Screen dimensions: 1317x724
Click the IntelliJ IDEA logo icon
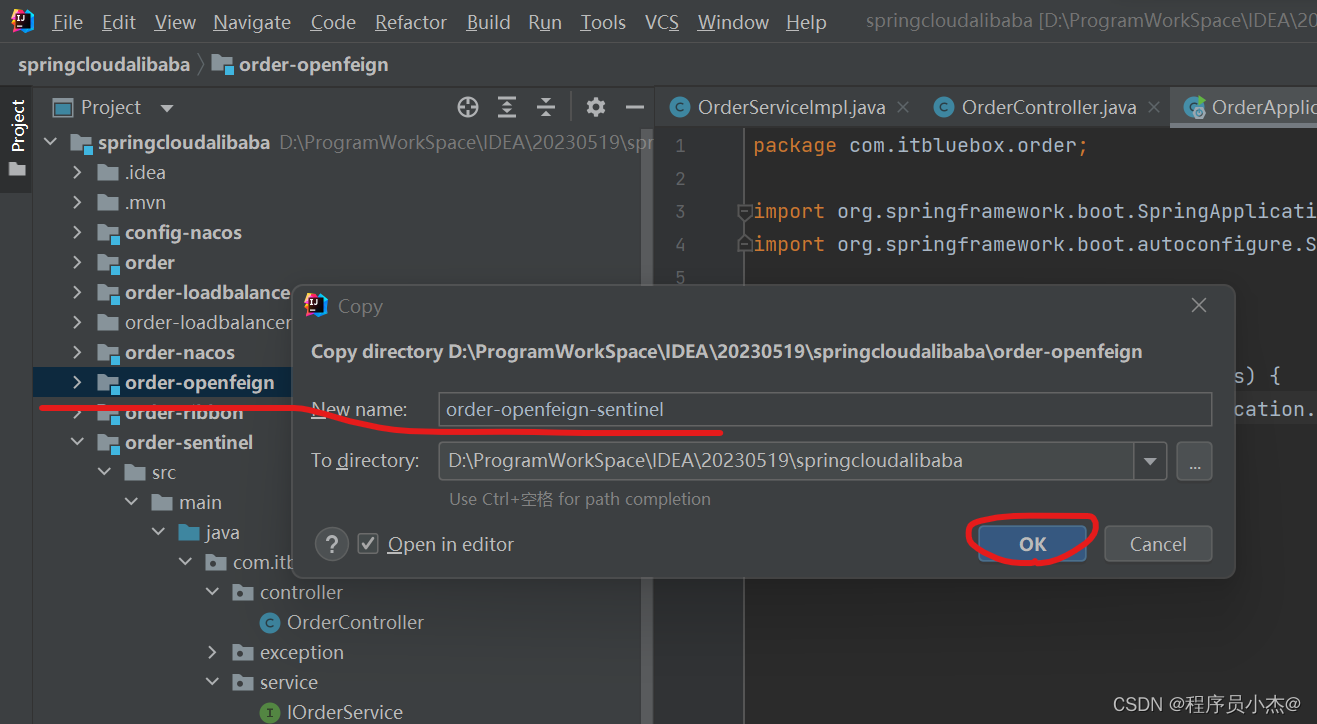coord(22,21)
